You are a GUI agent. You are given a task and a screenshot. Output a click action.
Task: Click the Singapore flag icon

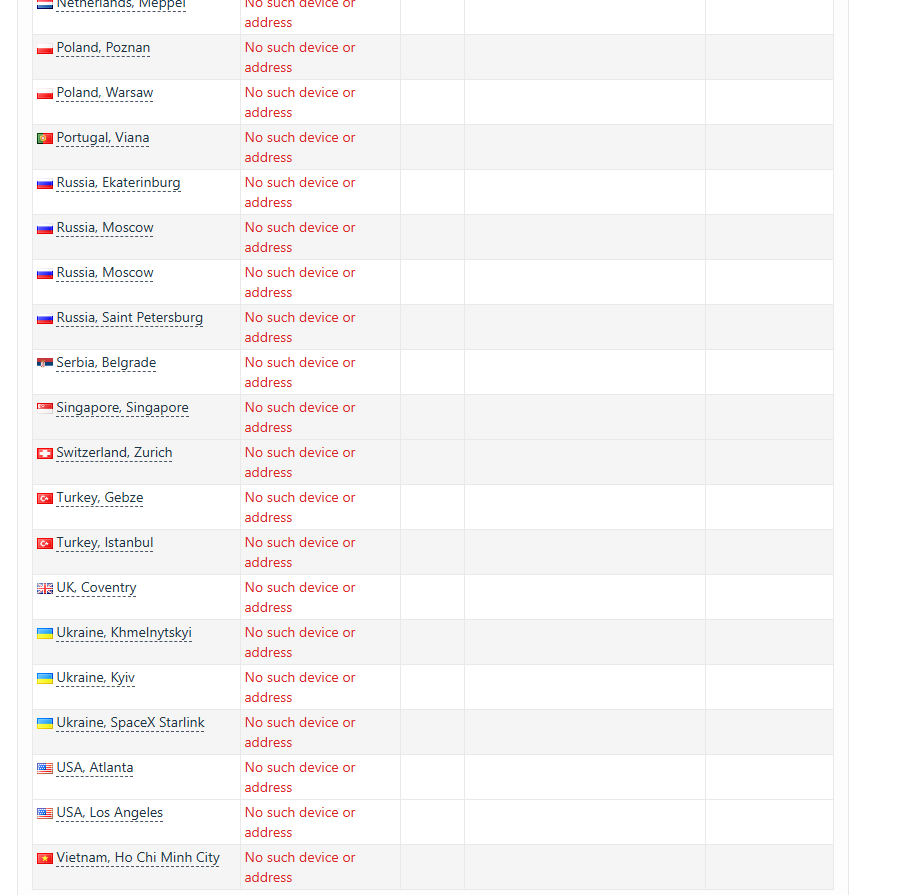(45, 408)
